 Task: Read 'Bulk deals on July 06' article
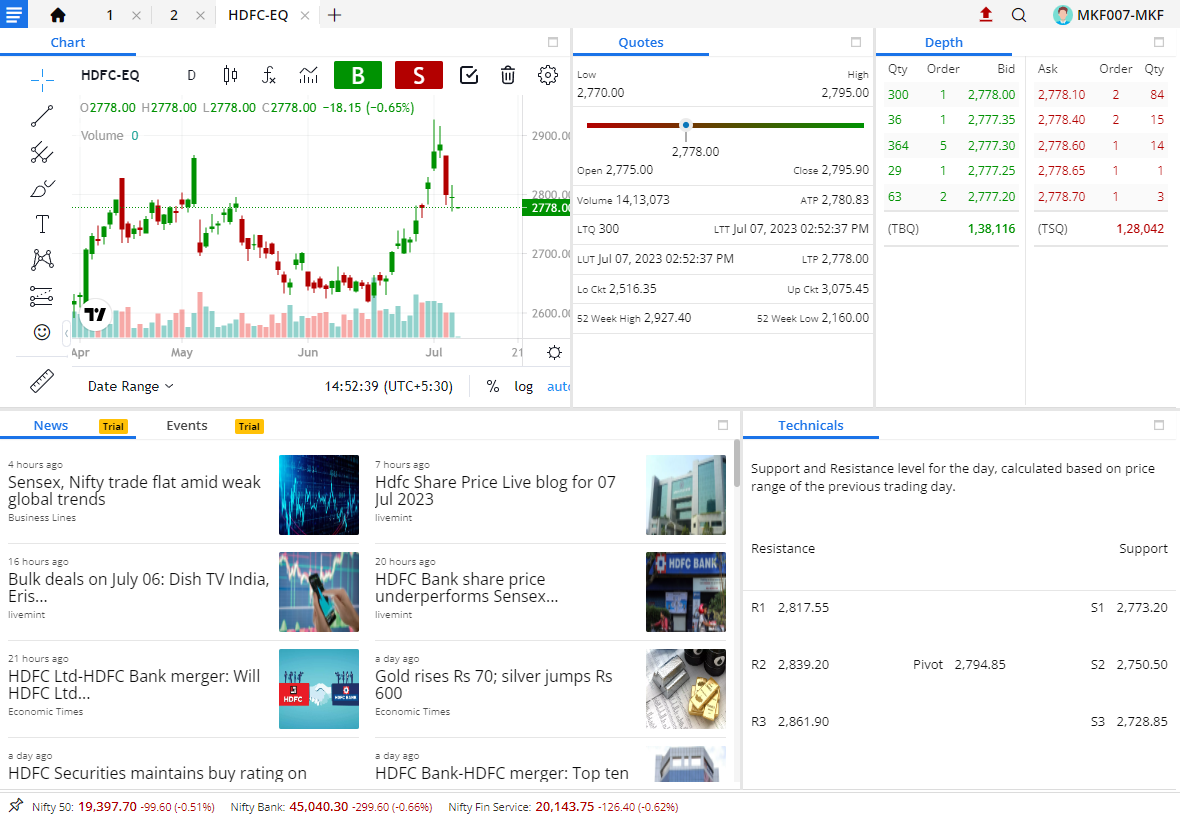pos(138,588)
